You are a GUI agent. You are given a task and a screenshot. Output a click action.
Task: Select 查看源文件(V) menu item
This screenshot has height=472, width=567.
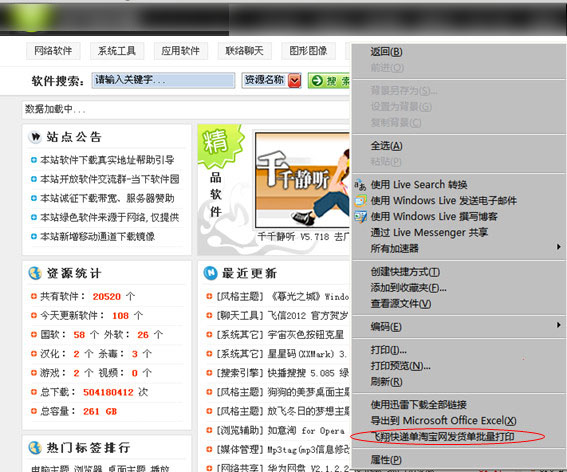[x=401, y=304]
